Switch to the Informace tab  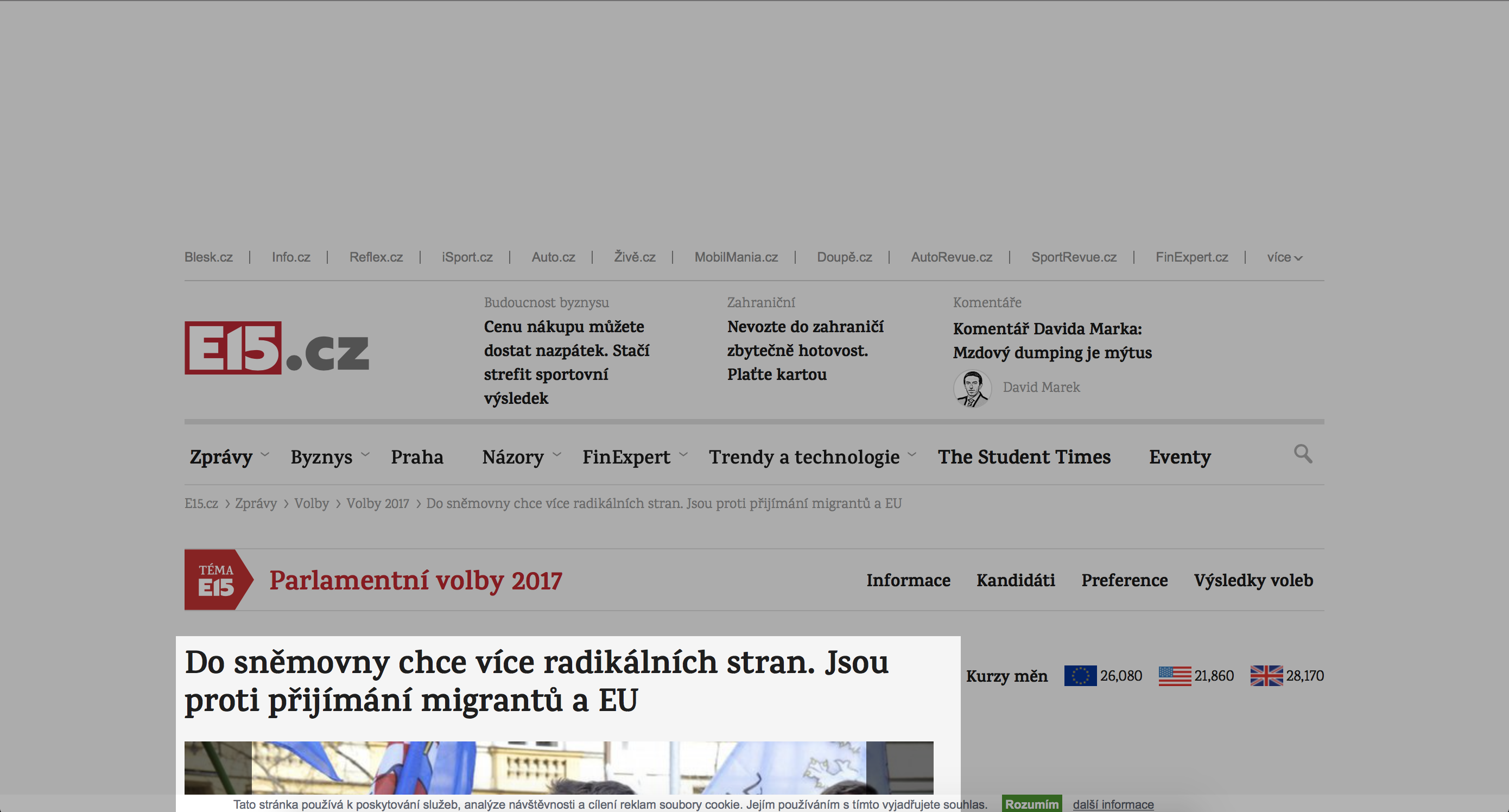[x=909, y=580]
